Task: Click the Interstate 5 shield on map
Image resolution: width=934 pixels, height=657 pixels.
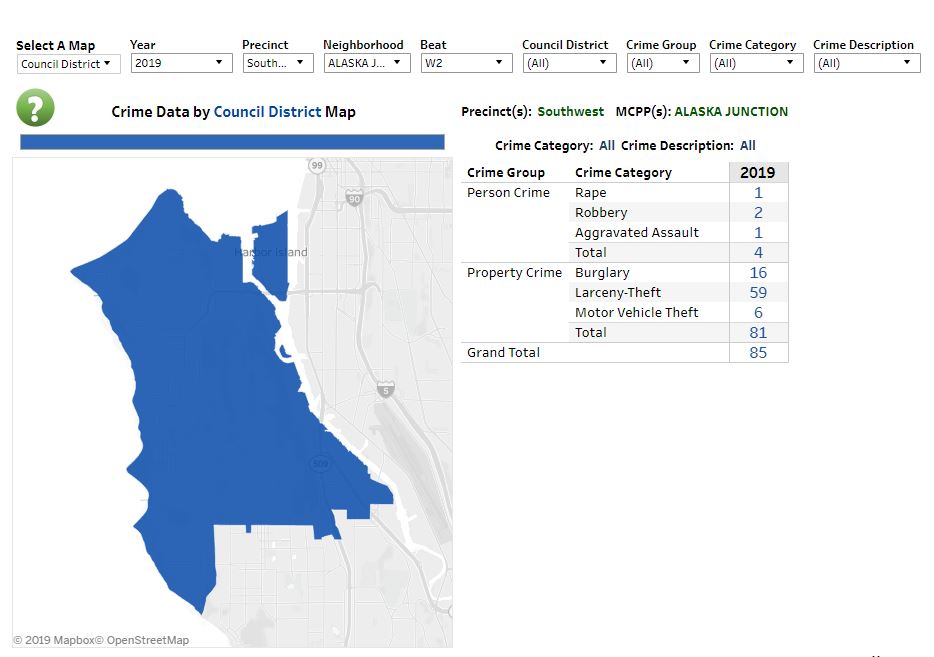Action: 385,390
